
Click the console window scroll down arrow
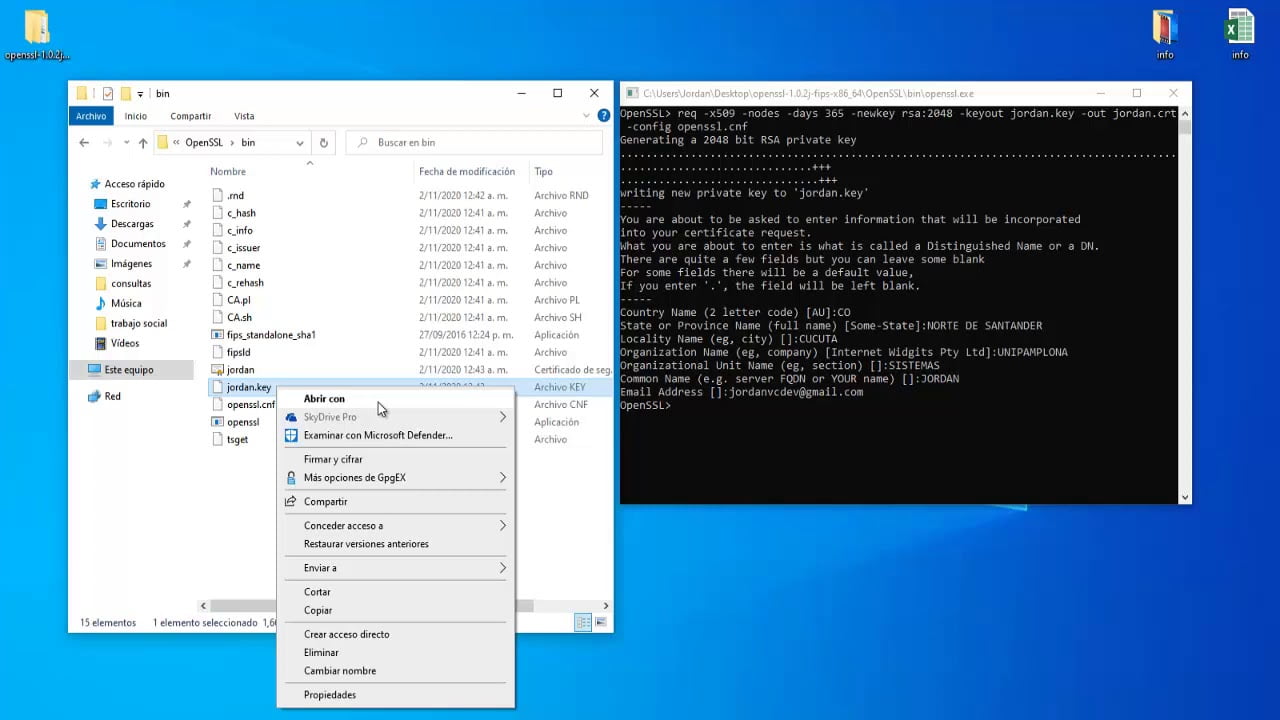pyautogui.click(x=1185, y=497)
